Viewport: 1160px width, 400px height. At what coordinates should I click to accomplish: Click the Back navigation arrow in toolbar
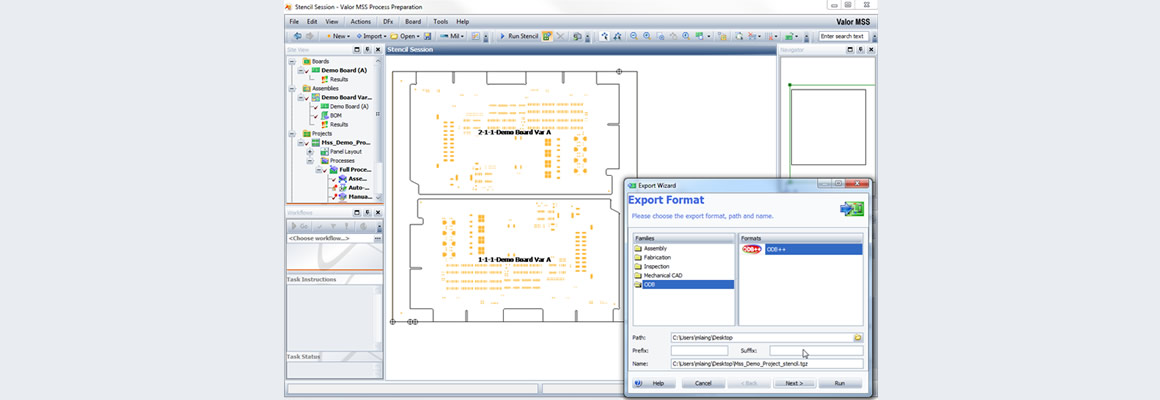click(297, 35)
